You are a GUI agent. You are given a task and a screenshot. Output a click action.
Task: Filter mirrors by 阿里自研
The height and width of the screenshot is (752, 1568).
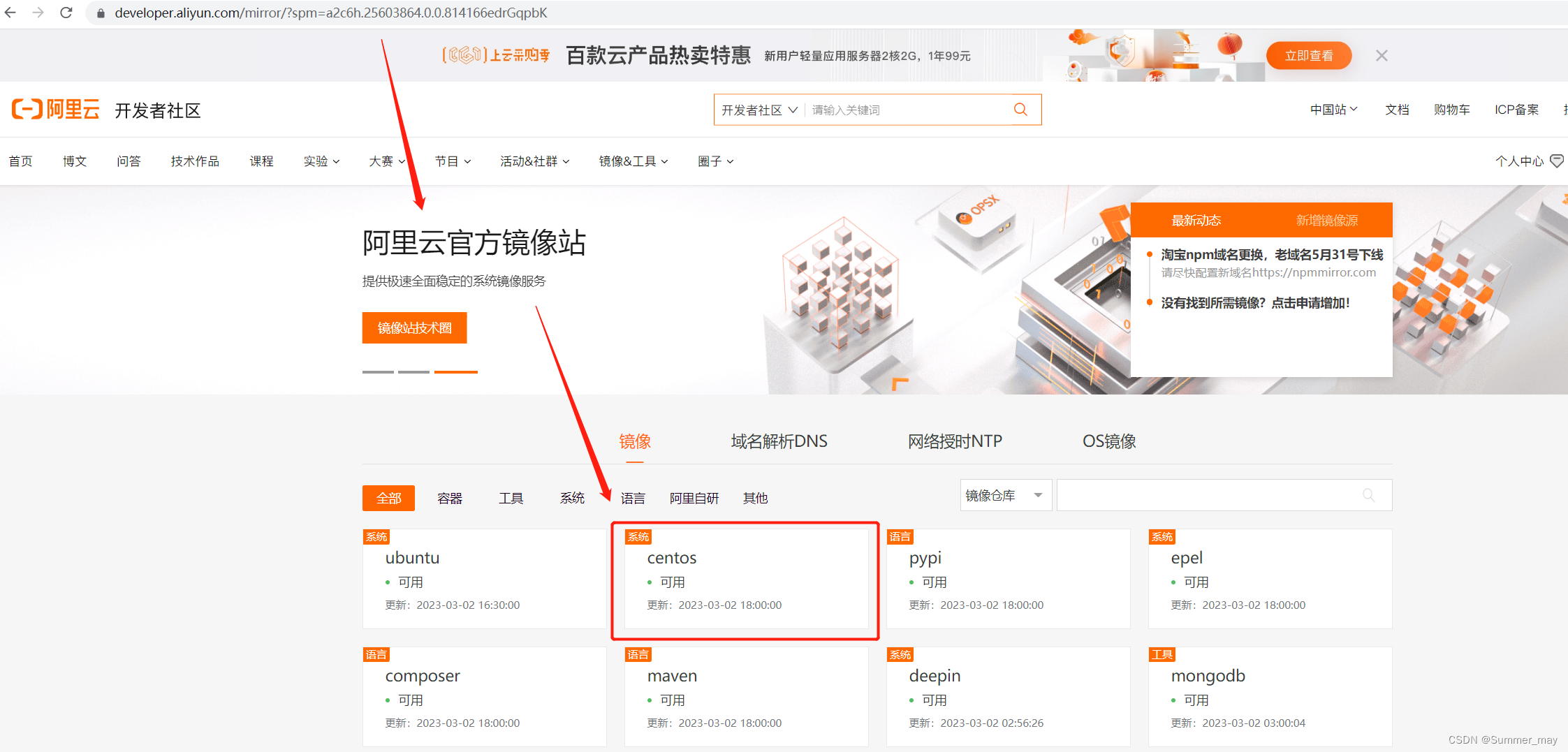(694, 498)
